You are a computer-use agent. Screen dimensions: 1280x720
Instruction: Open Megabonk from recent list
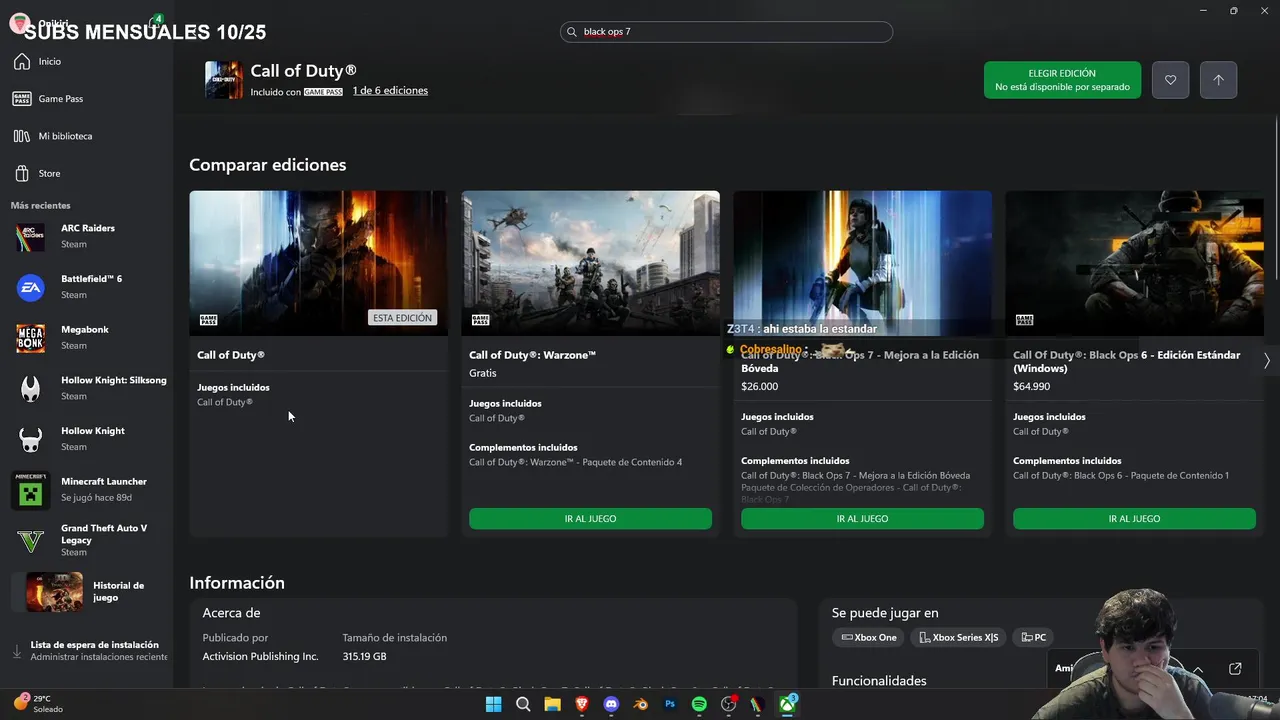pyautogui.click(x=87, y=338)
